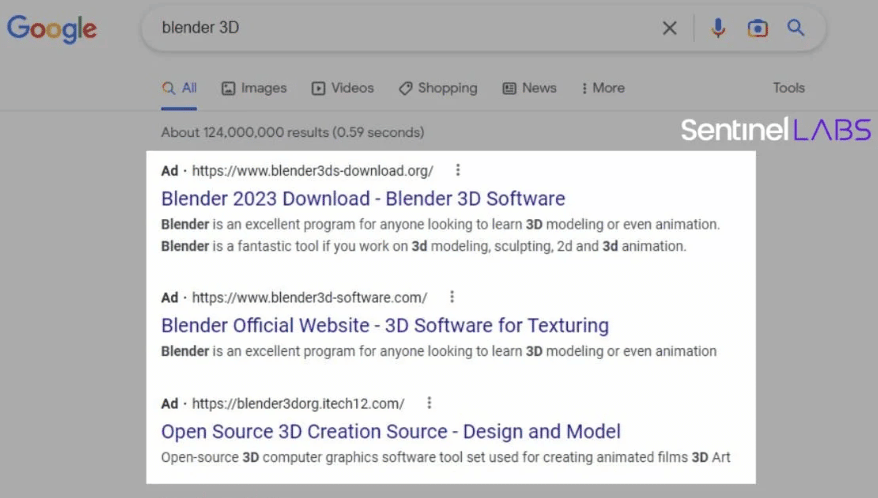Click snippet 'Blender is a fantastic tool'
The height and width of the screenshot is (498, 878).
[x=423, y=246]
